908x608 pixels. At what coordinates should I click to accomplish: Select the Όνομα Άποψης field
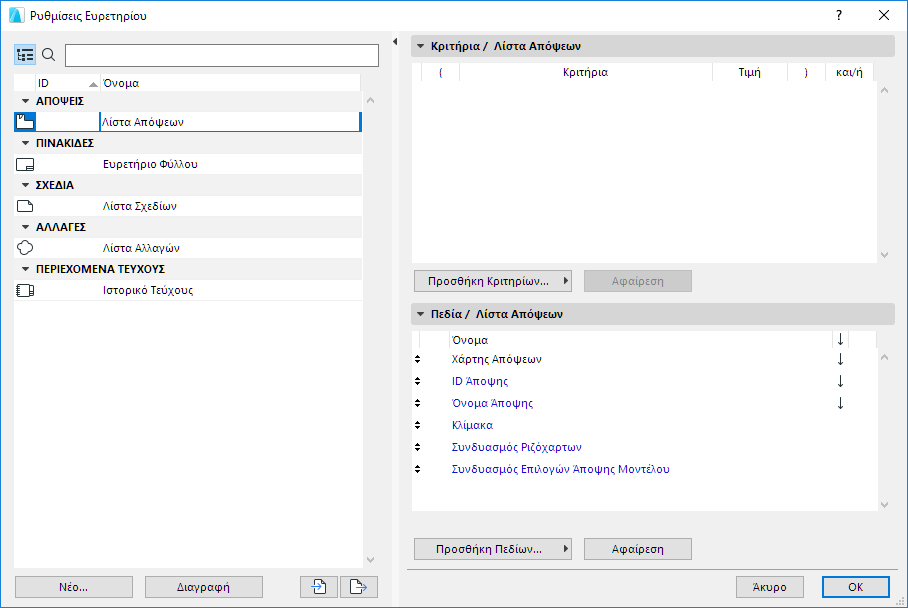tap(492, 404)
